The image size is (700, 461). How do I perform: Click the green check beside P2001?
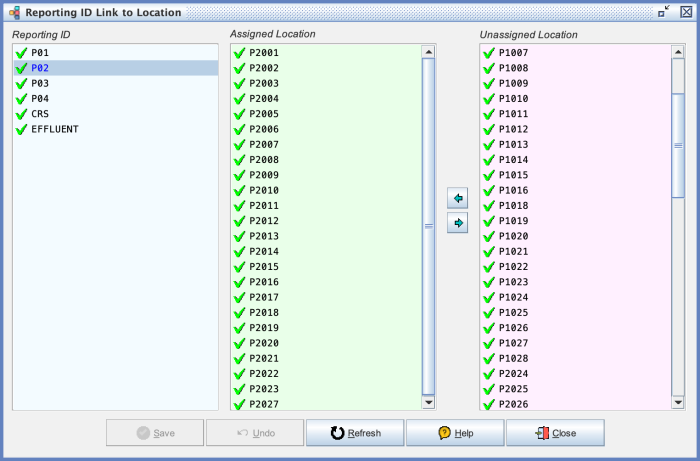(x=239, y=53)
